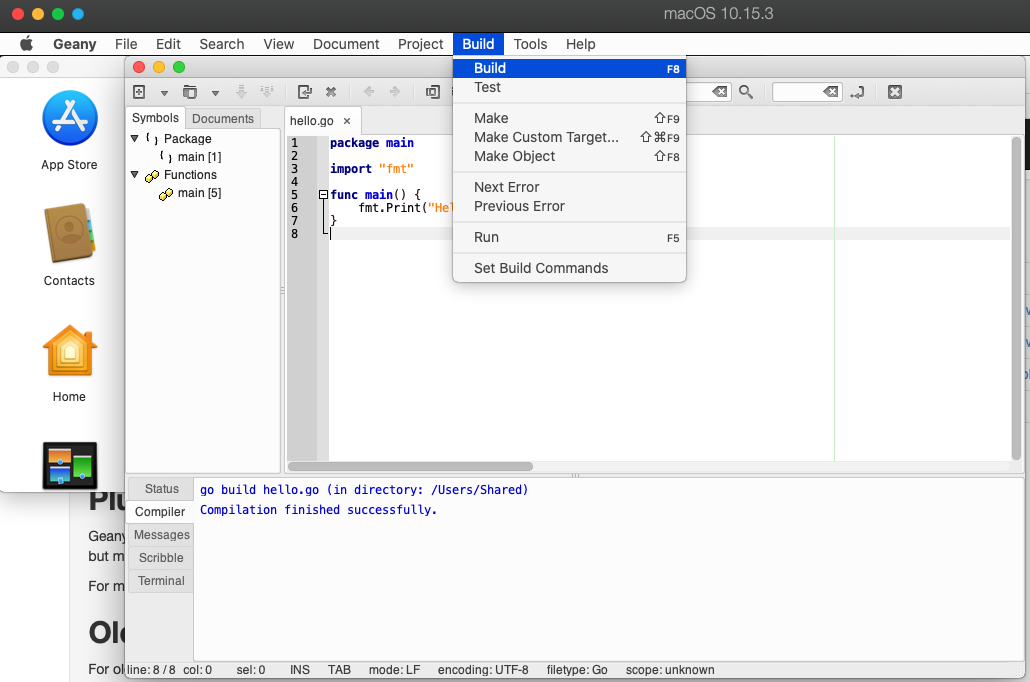This screenshot has height=682, width=1030.
Task: Choose Test in the Build menu
Action: click(x=570, y=87)
